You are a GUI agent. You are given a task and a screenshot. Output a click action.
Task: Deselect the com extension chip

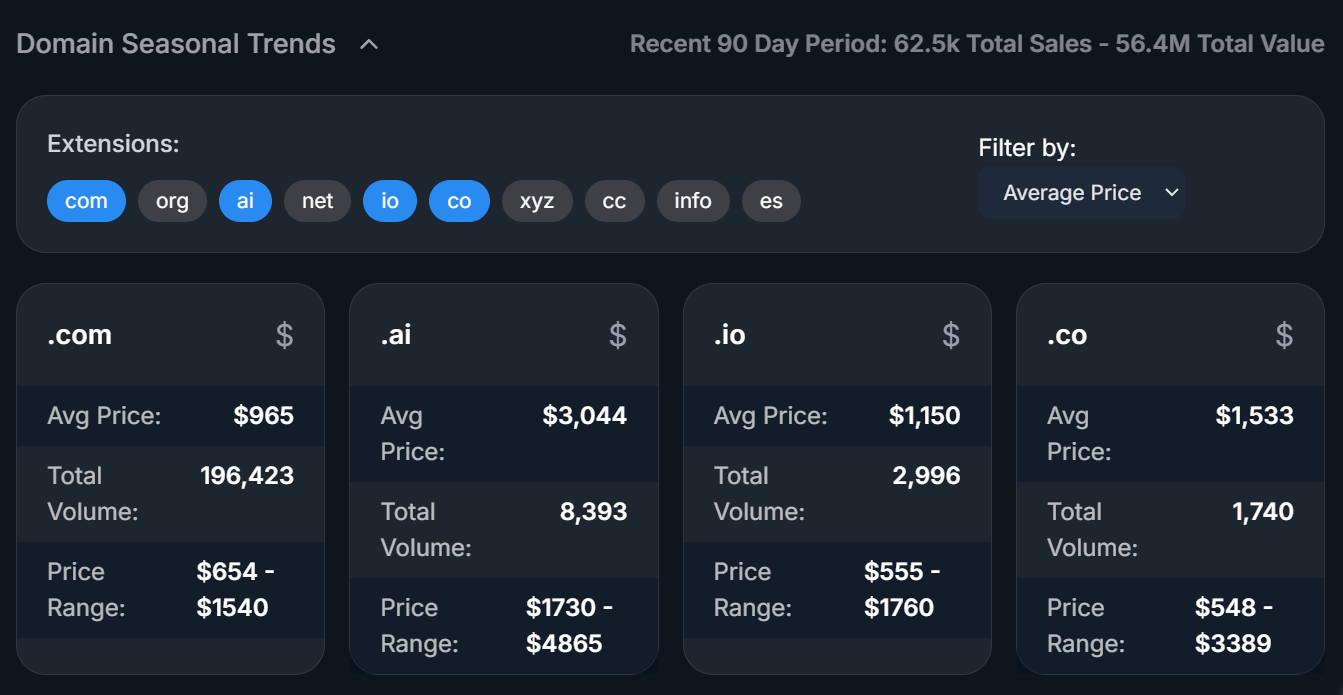[x=86, y=201]
